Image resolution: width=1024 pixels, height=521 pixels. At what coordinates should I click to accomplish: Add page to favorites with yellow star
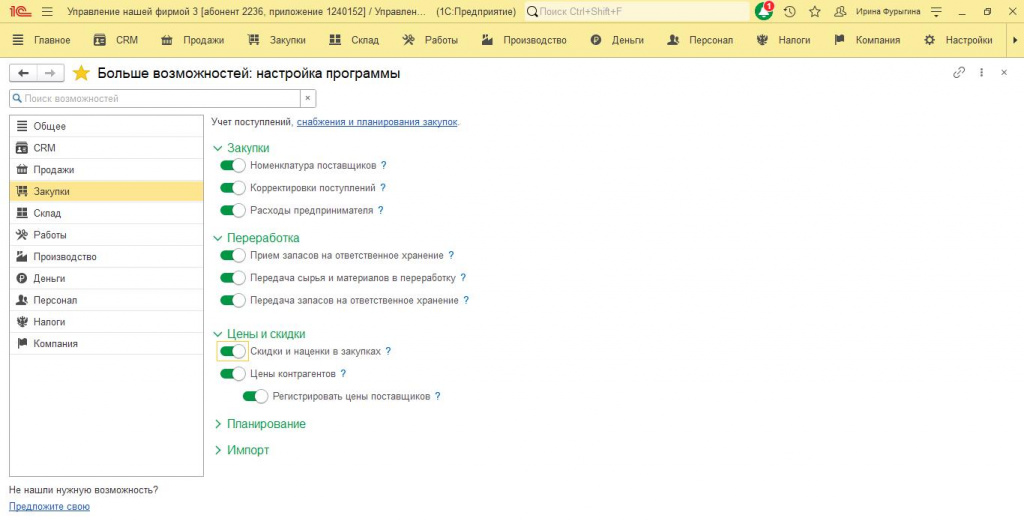click(x=81, y=73)
